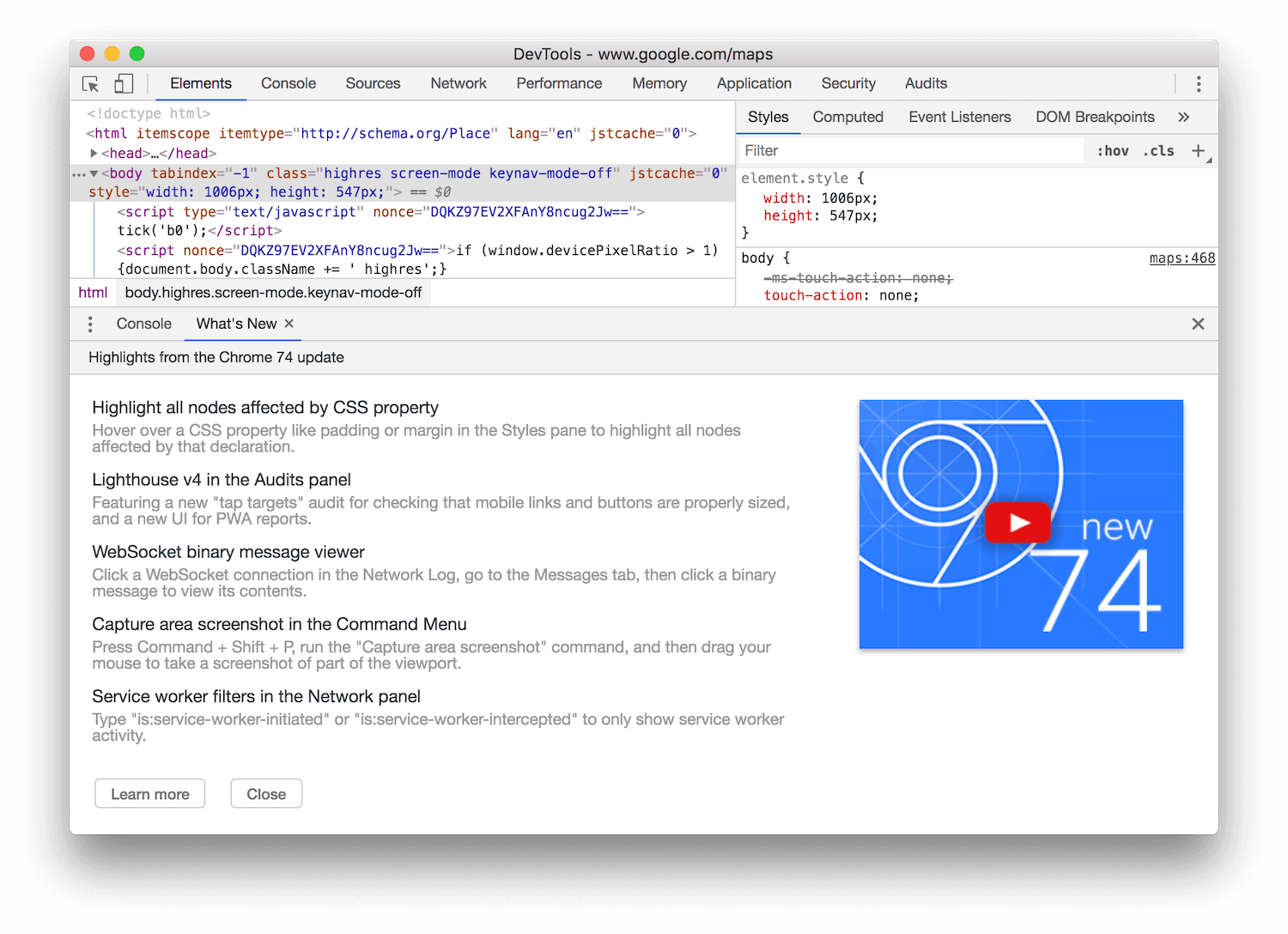
Task: Open the drawer overflow menu via vertical dots
Action: click(89, 324)
